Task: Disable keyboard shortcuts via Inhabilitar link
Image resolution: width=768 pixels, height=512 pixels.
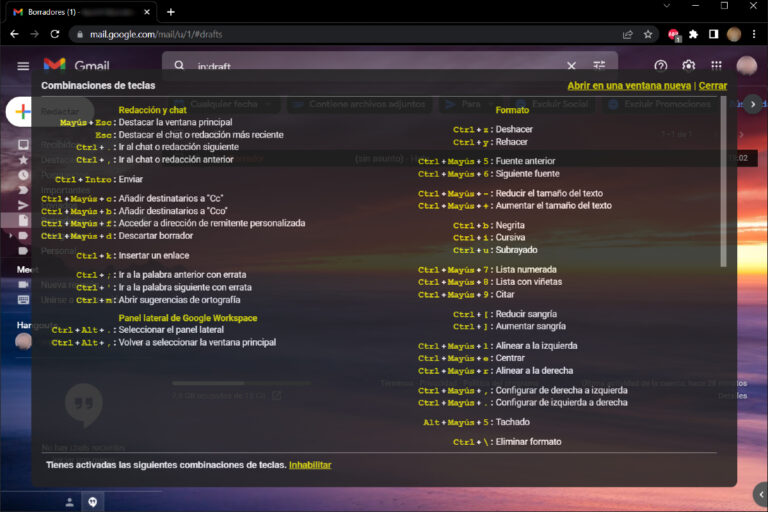Action: (310, 465)
